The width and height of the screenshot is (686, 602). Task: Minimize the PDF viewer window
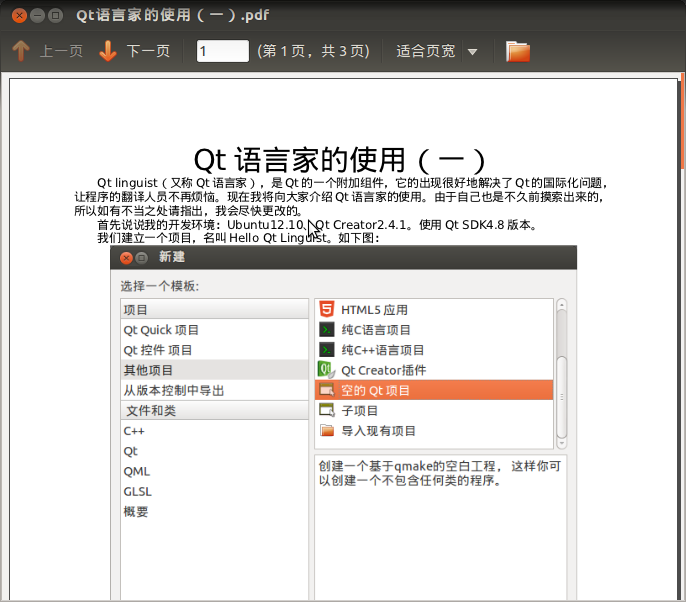click(x=37, y=16)
